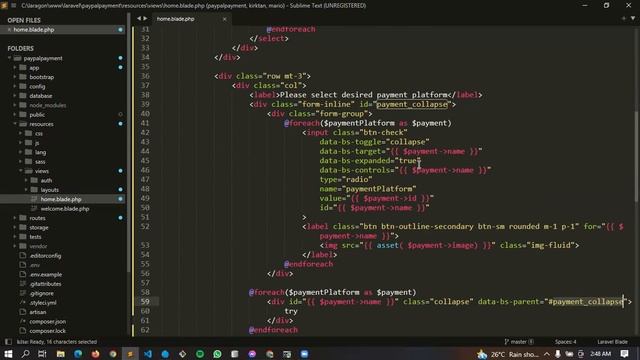Screen dimensions: 640x360
Task: Click line number 41 in gutter
Action: coord(145,123)
